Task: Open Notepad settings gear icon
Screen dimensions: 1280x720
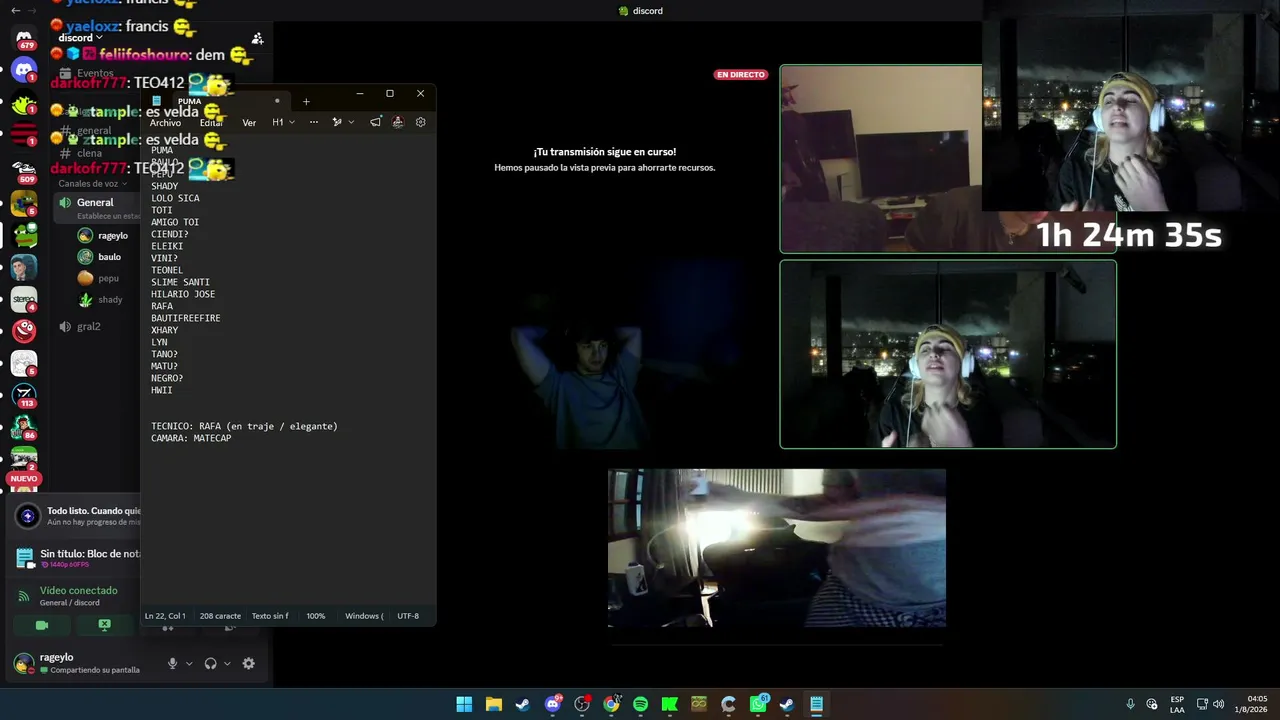Action: coord(420,122)
